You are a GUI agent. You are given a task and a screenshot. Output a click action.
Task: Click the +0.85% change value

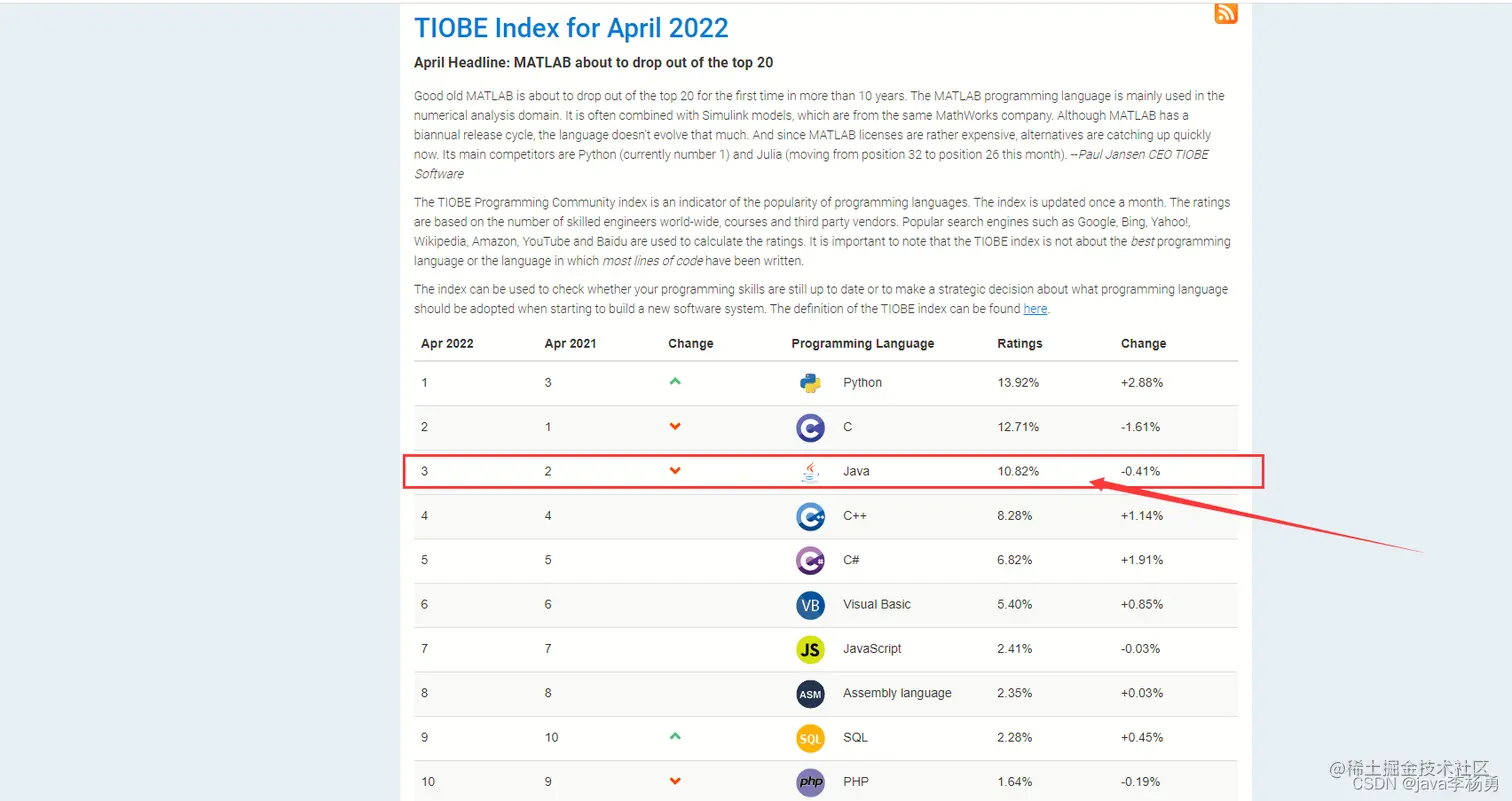point(1142,604)
